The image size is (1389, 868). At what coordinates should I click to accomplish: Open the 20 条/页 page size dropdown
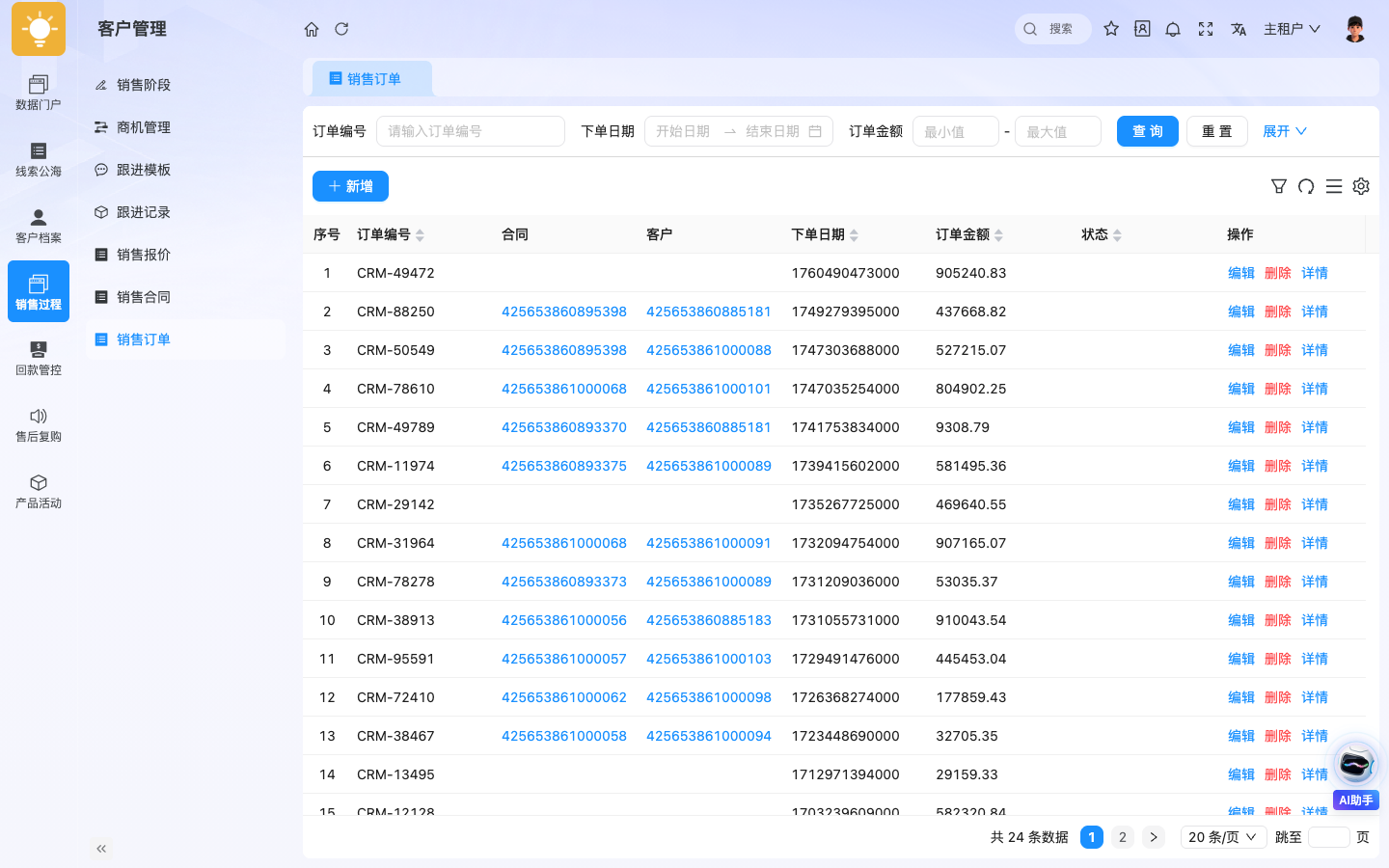[1223, 837]
